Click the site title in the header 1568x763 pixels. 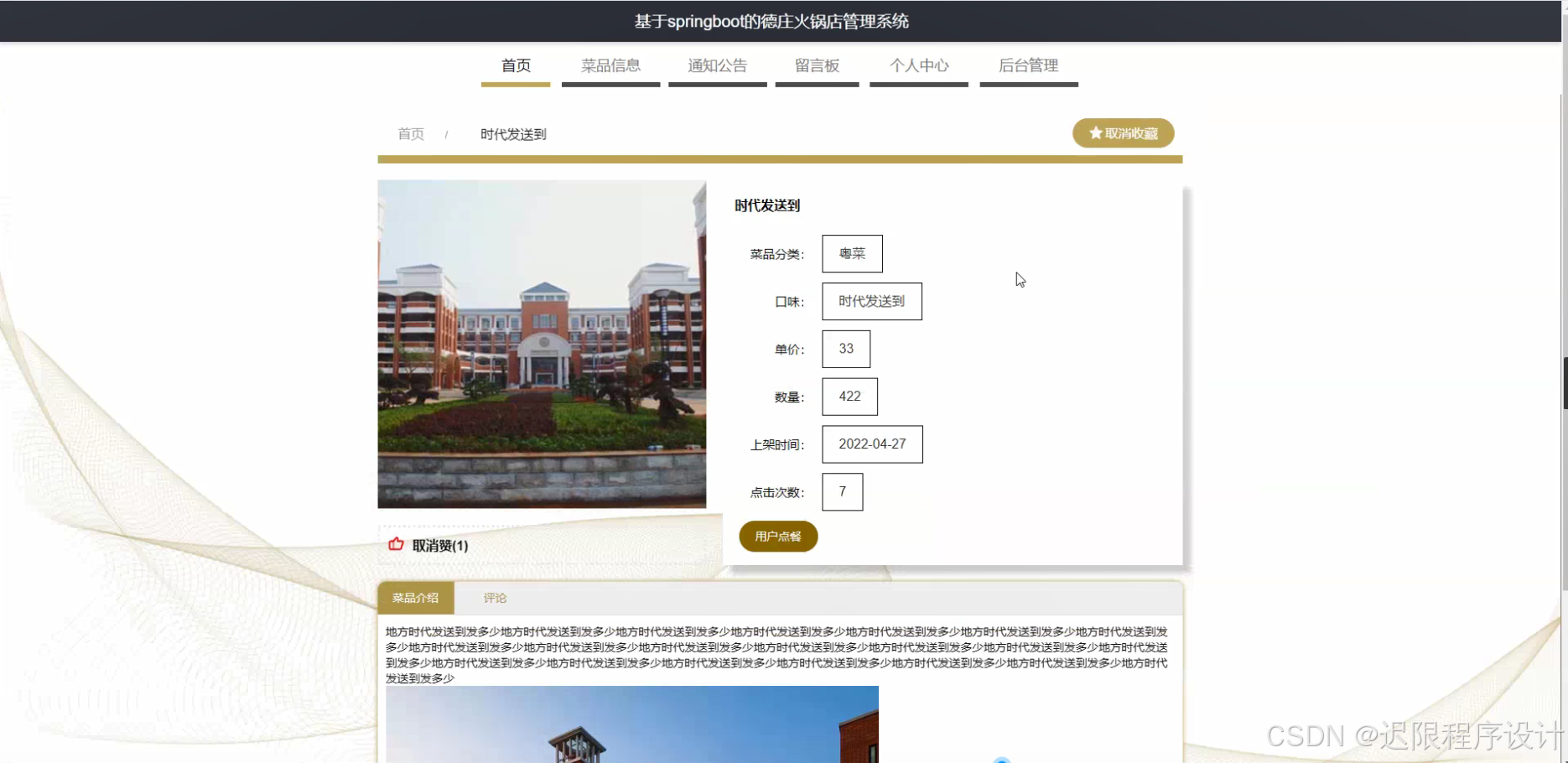pyautogui.click(x=771, y=21)
